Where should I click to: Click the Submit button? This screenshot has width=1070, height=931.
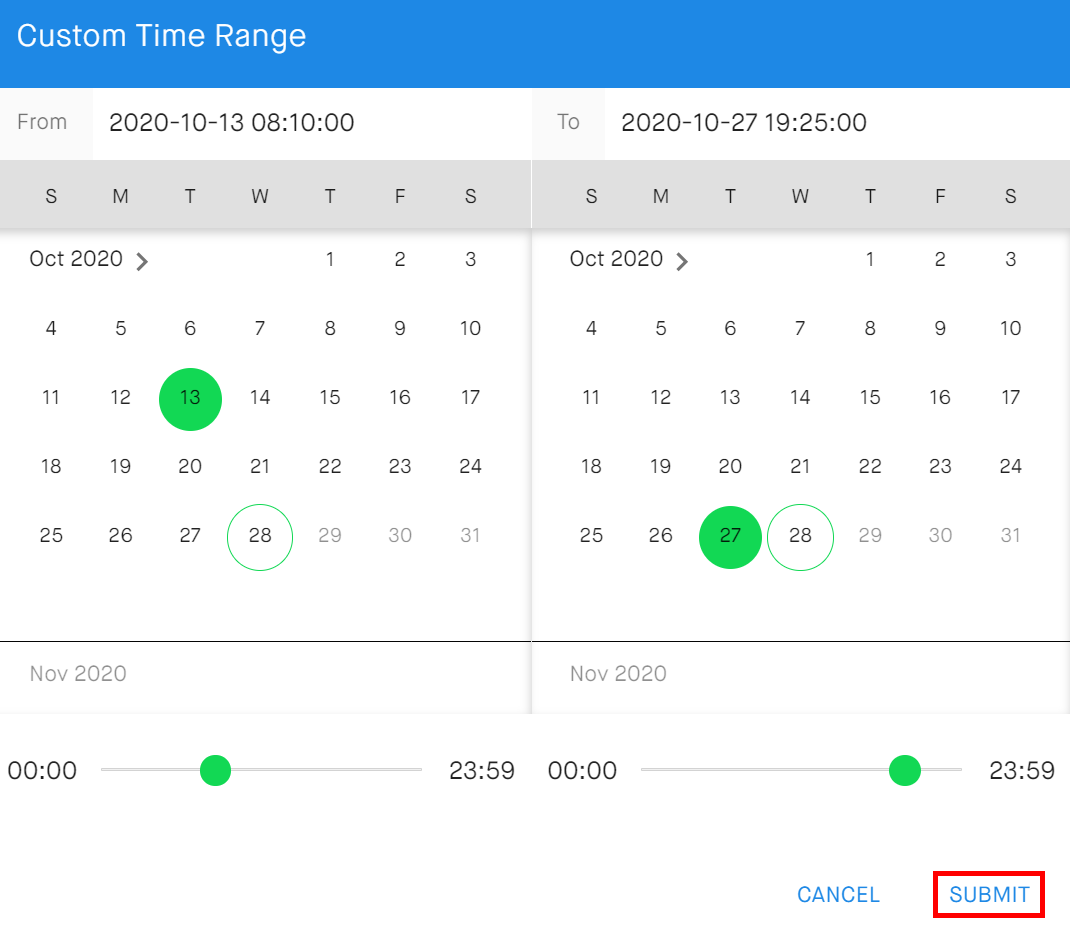[988, 894]
